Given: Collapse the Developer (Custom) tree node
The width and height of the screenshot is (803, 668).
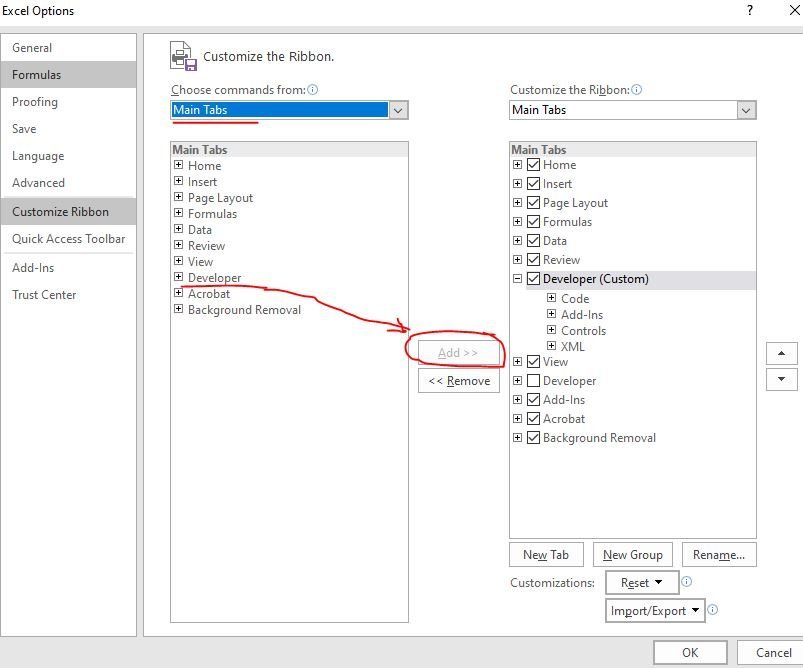Looking at the screenshot, I should (518, 279).
